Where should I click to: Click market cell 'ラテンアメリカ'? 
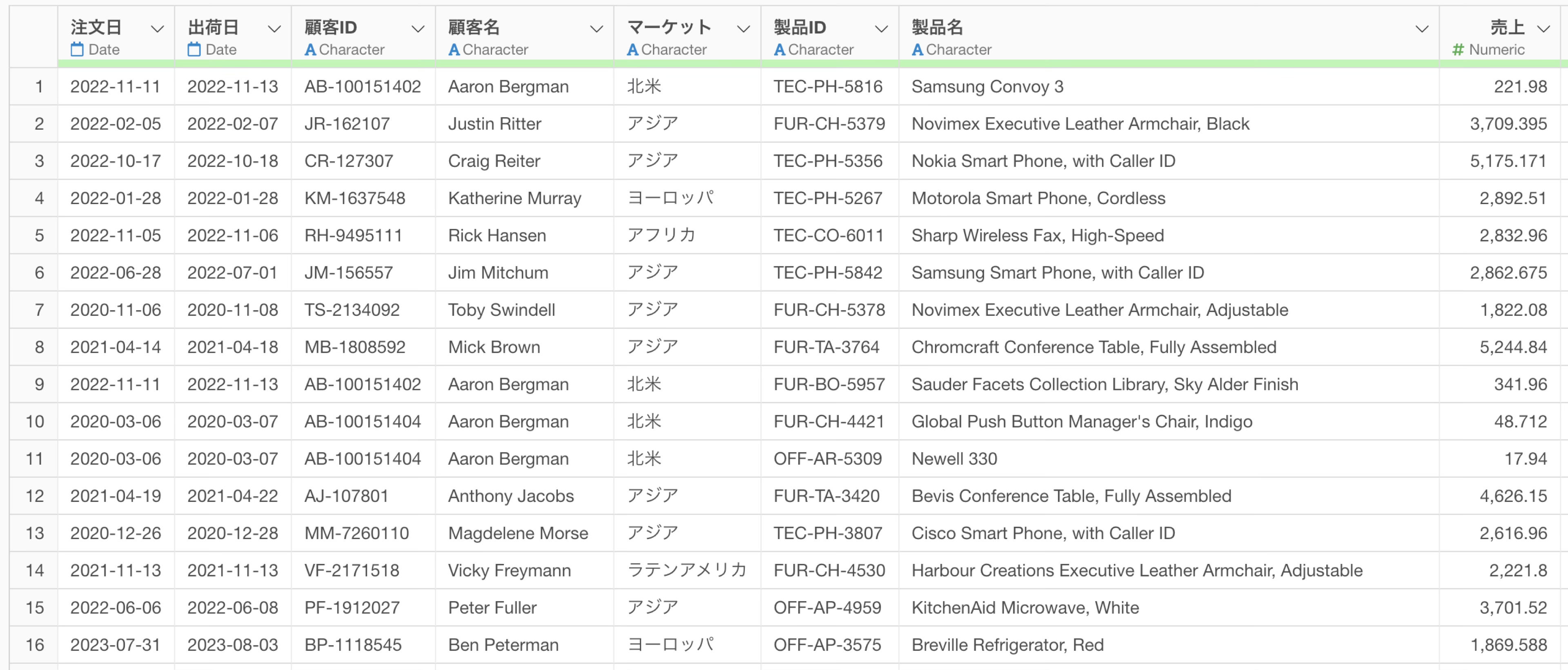point(686,570)
